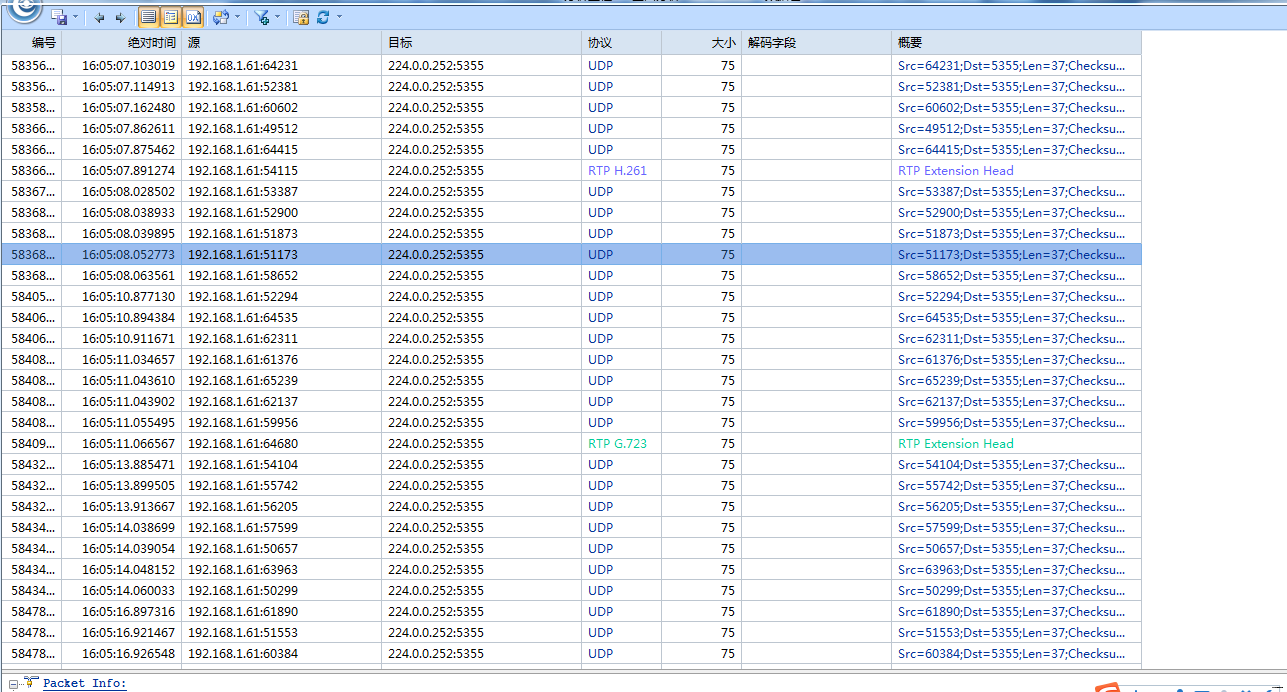Image resolution: width=1287 pixels, height=692 pixels.
Task: Click the packet conversion icon in toolbar
Action: click(x=221, y=17)
